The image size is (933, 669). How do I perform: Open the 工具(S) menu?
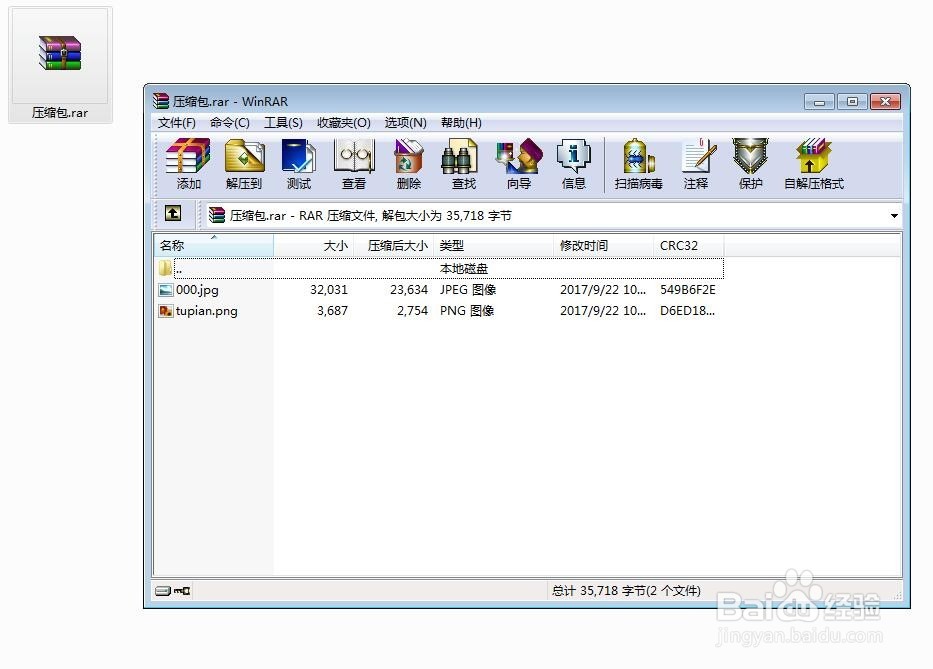click(x=283, y=123)
